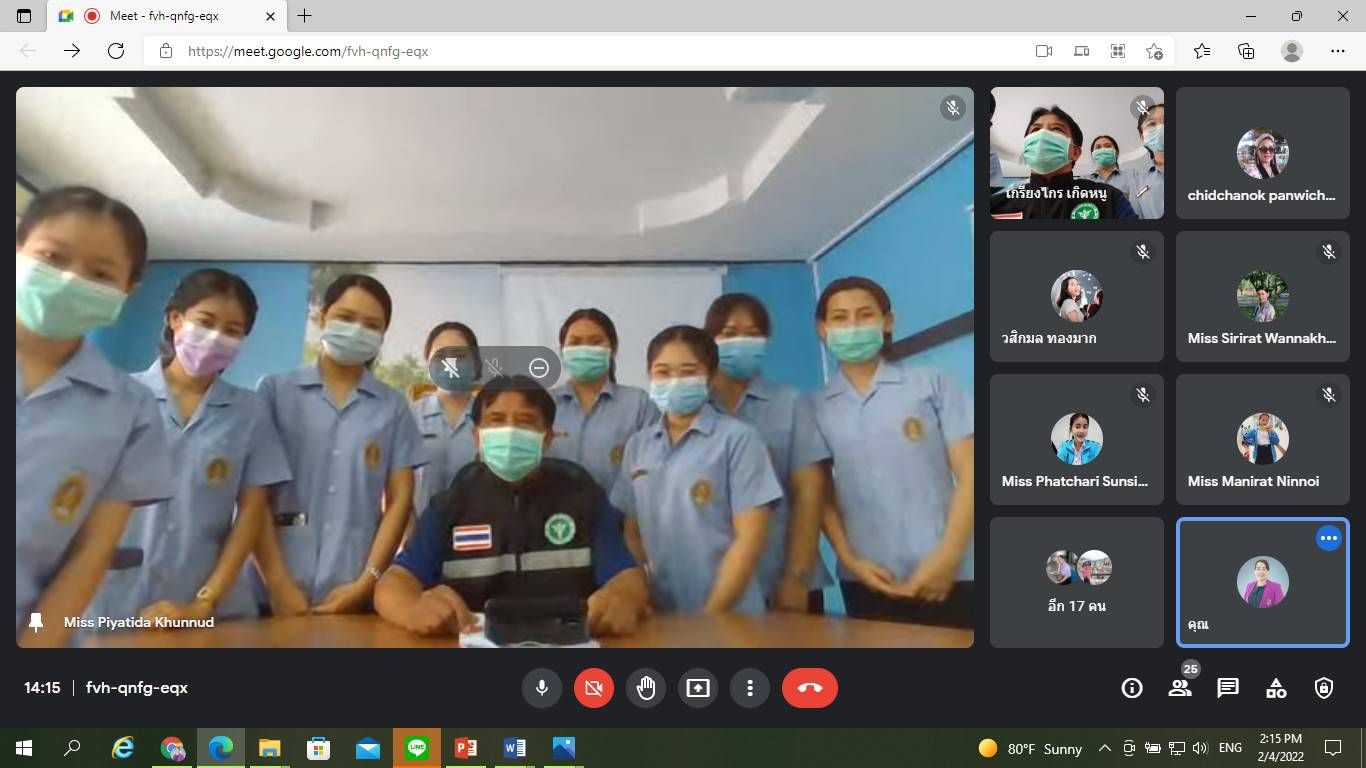The image size is (1366, 768).
Task: Open the chat messages panel
Action: pyautogui.click(x=1228, y=688)
